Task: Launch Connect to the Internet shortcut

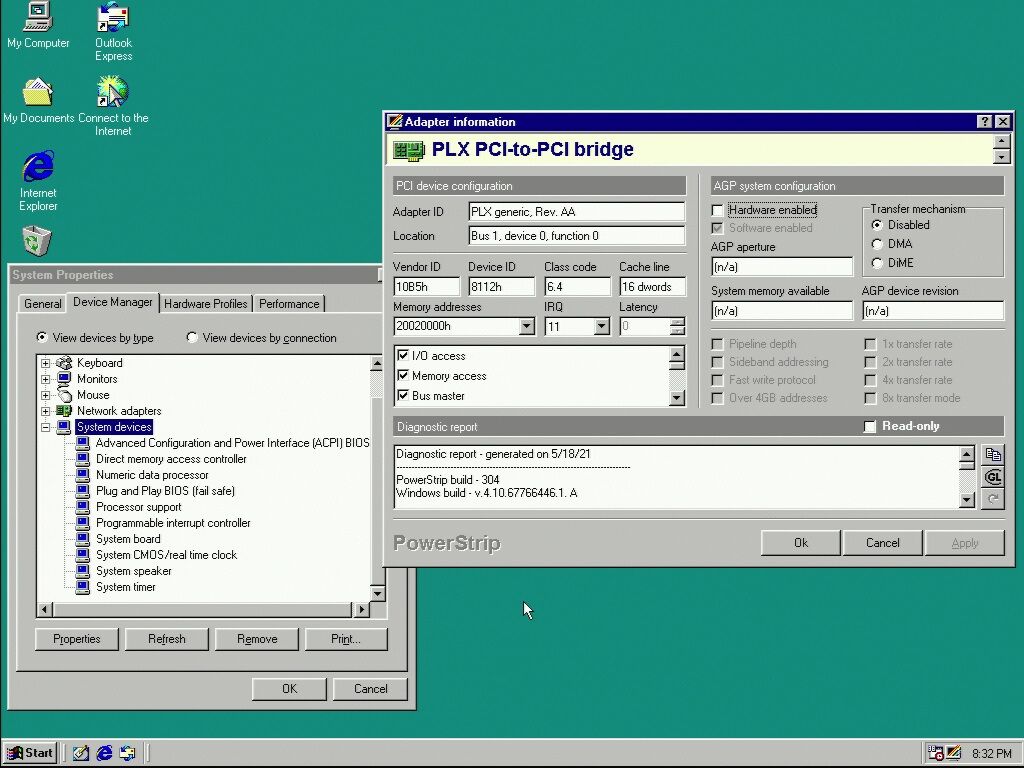Action: 113,106
